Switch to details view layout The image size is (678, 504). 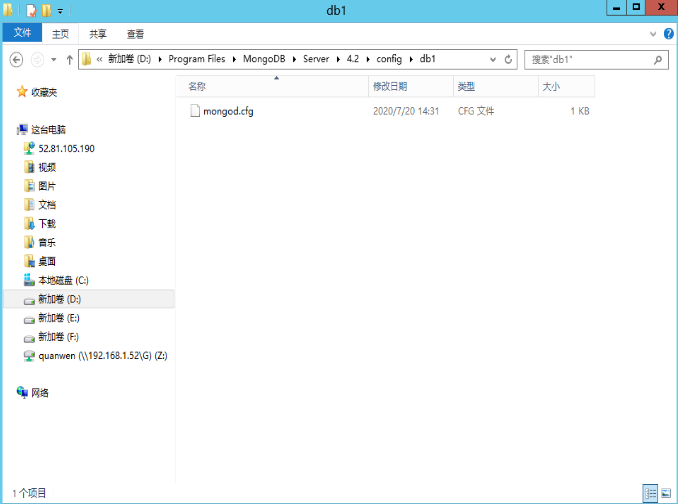650,493
